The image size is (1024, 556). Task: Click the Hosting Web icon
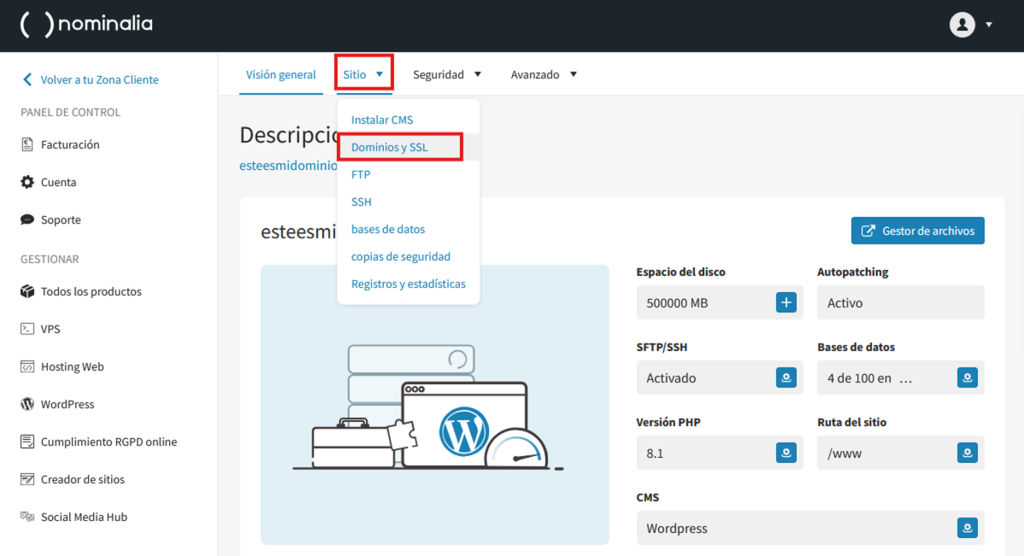click(x=27, y=367)
